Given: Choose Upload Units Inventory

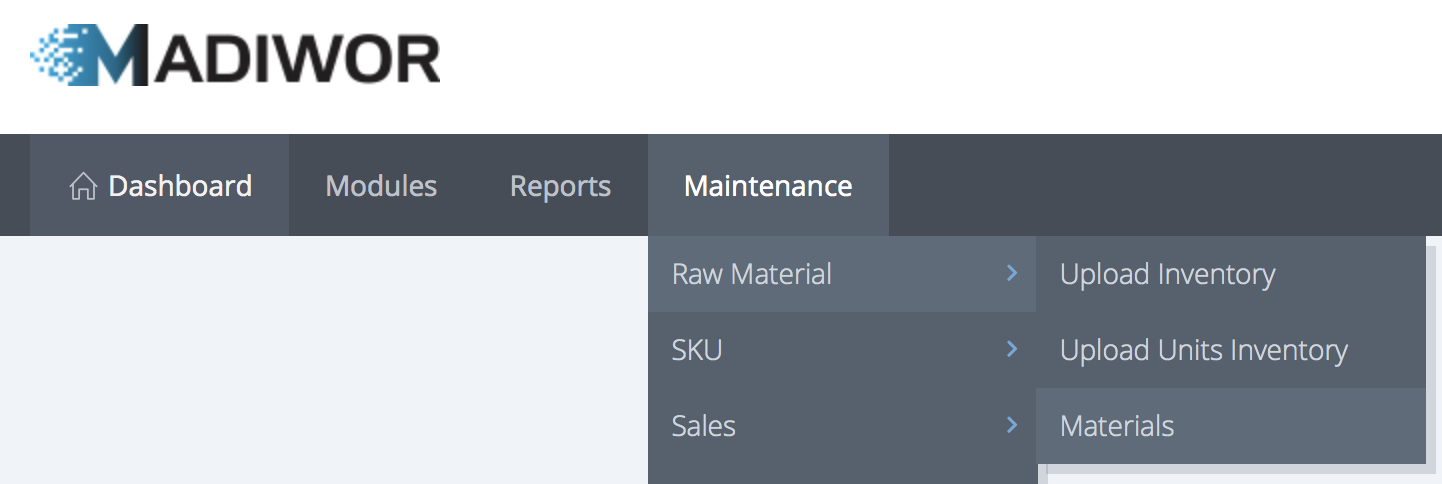Looking at the screenshot, I should pyautogui.click(x=1203, y=350).
